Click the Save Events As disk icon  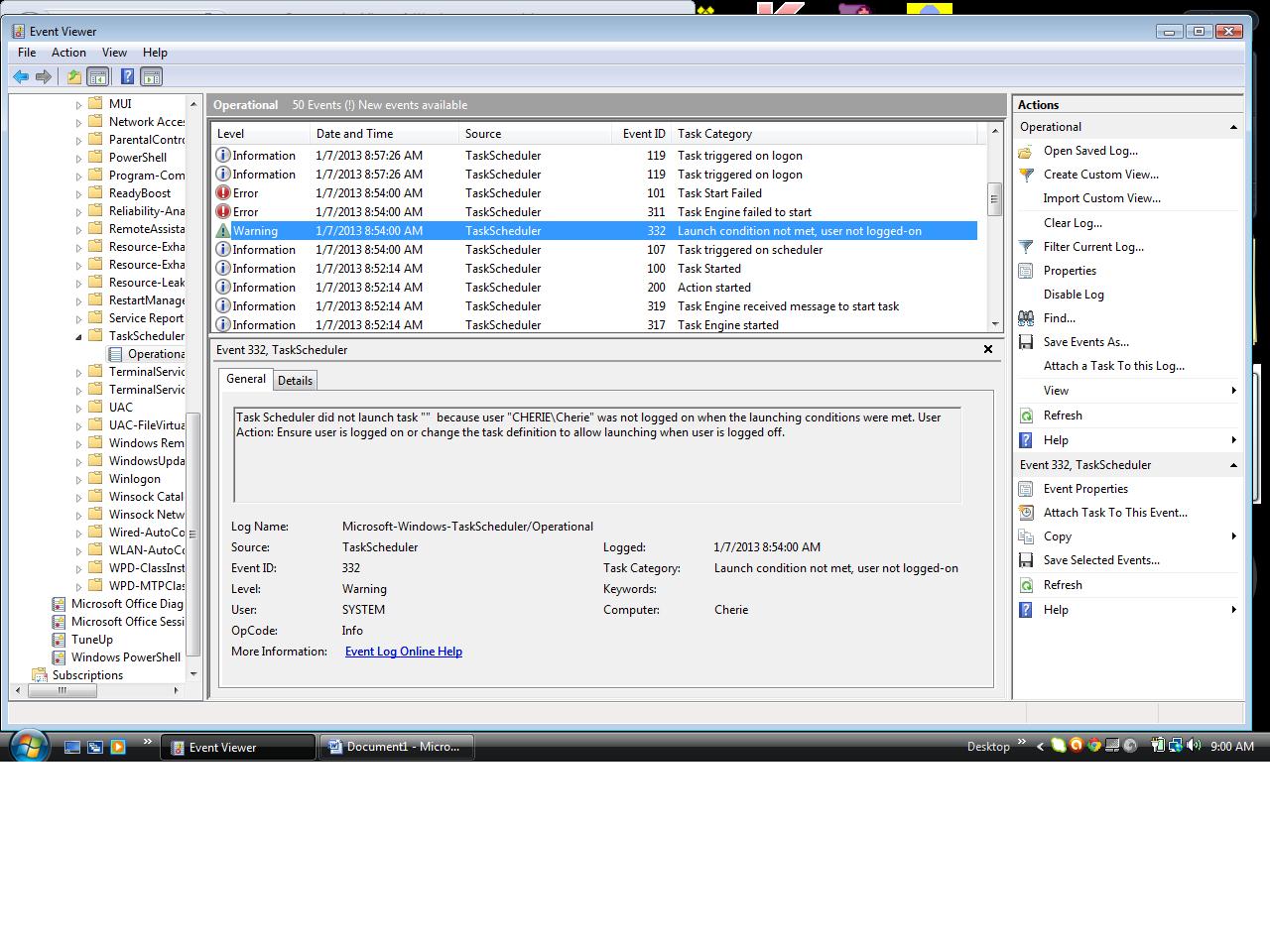(x=1026, y=342)
